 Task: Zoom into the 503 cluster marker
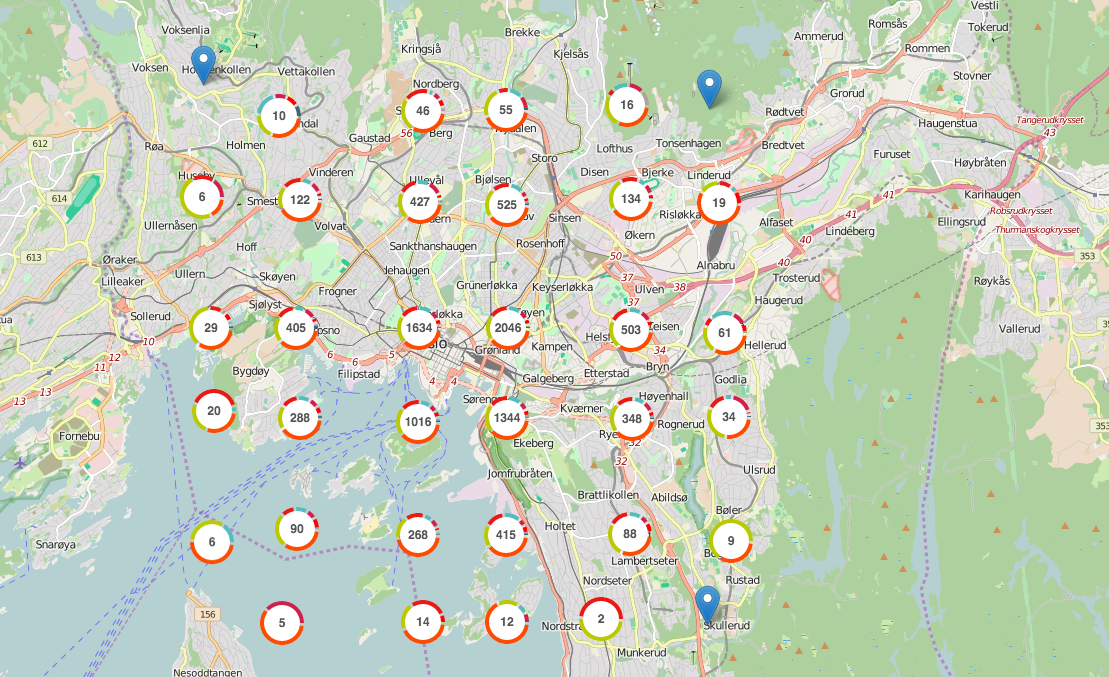[x=630, y=330]
